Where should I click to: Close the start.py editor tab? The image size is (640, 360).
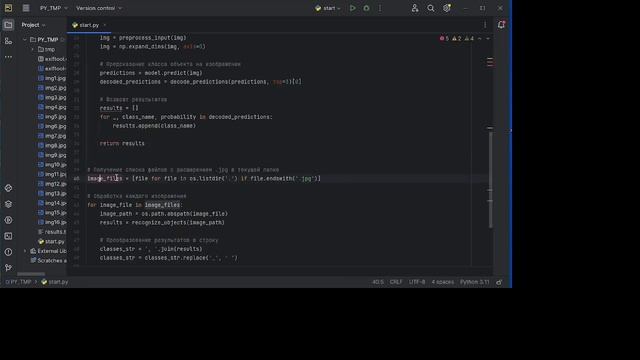click(x=104, y=25)
